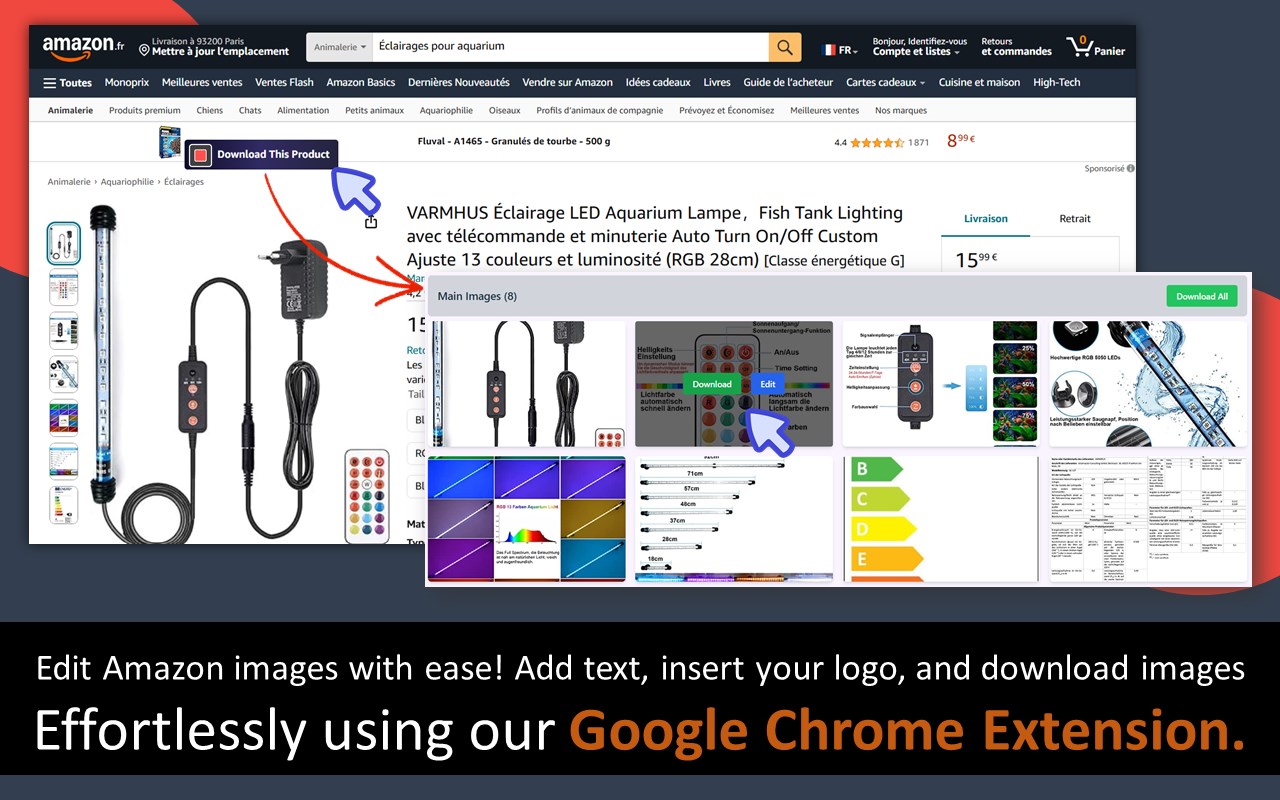1280x800 pixels.
Task: Click the Sponsorisé info icon
Action: [x=1131, y=169]
